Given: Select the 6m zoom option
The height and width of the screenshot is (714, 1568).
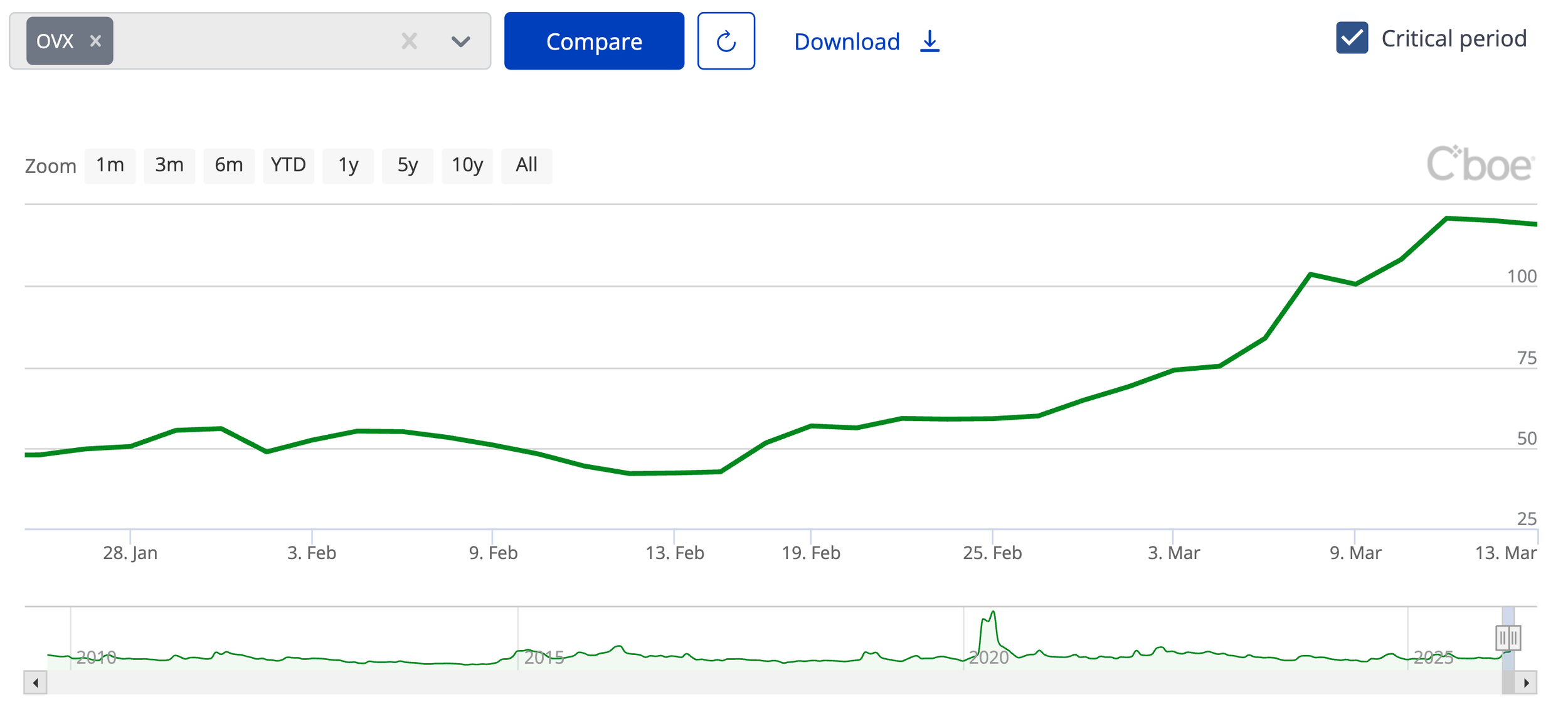Looking at the screenshot, I should [x=229, y=166].
